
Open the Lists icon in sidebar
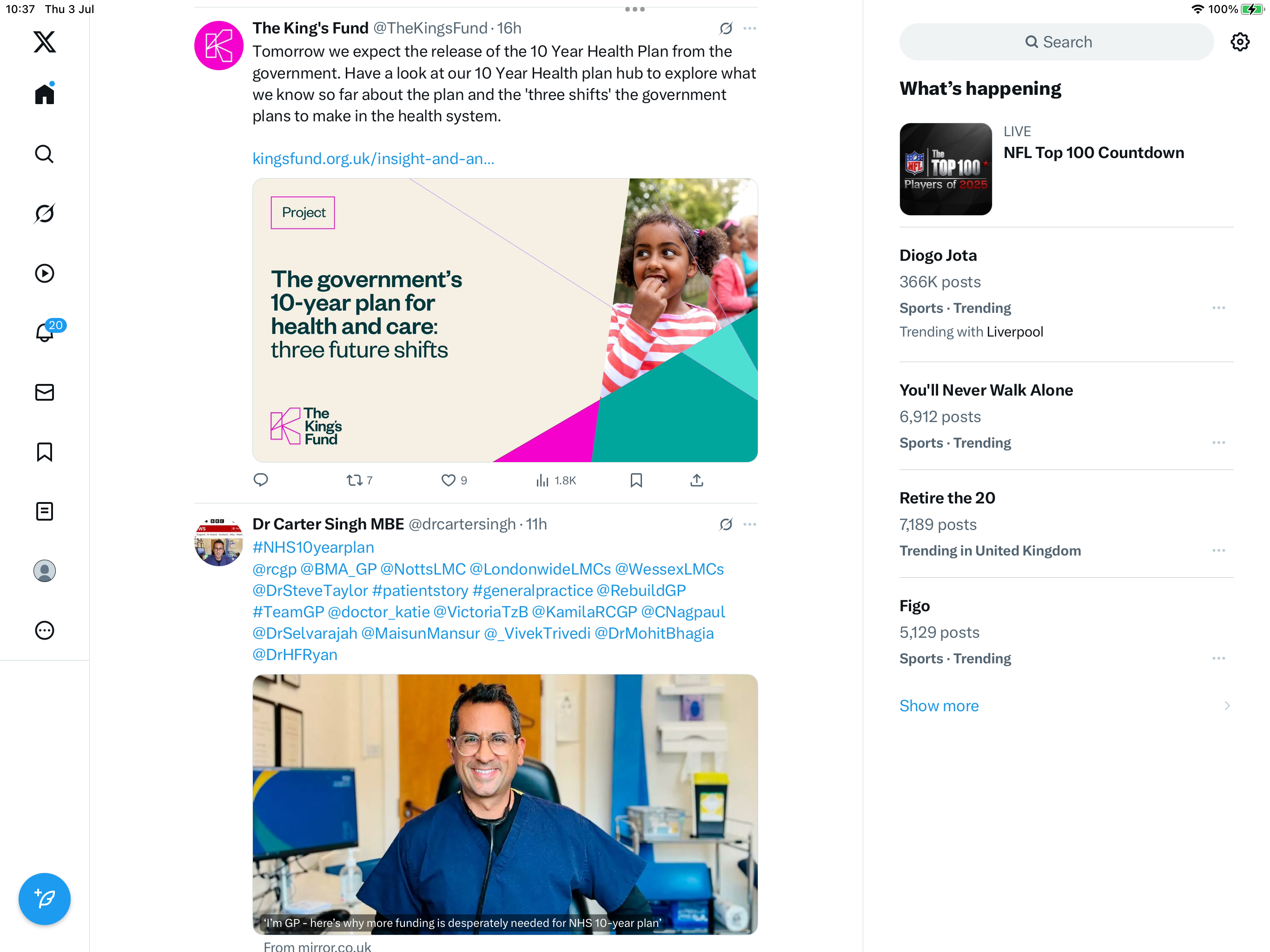point(44,511)
